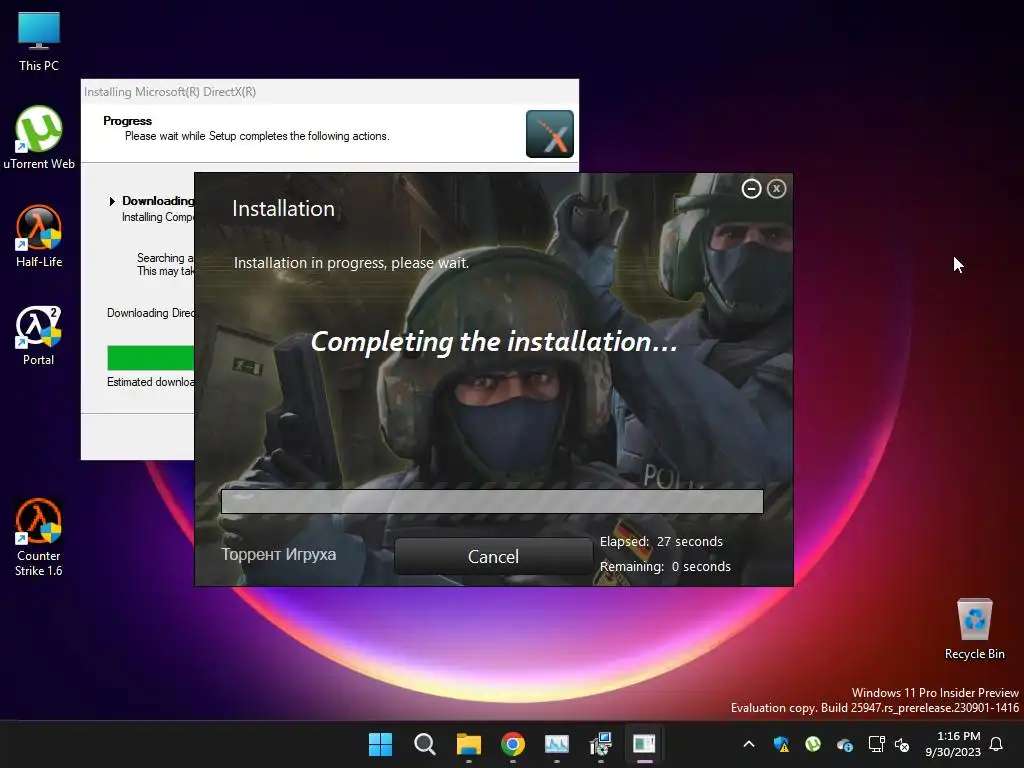This screenshot has width=1024, height=768.
Task: Click the 'Installing Microsoft(R) DirectX(R)' title bar
Action: pyautogui.click(x=330, y=91)
